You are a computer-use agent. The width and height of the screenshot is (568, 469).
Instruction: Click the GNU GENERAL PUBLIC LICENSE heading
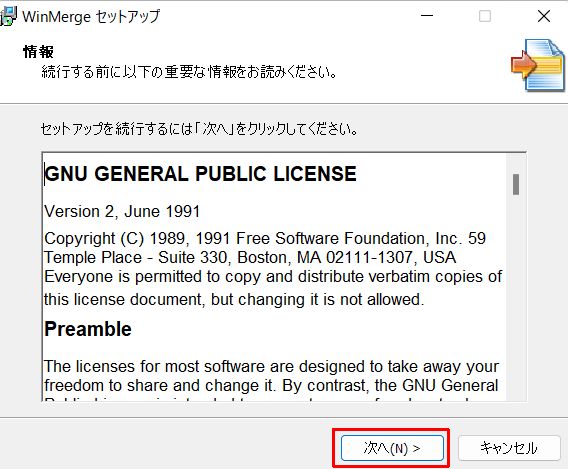point(200,174)
